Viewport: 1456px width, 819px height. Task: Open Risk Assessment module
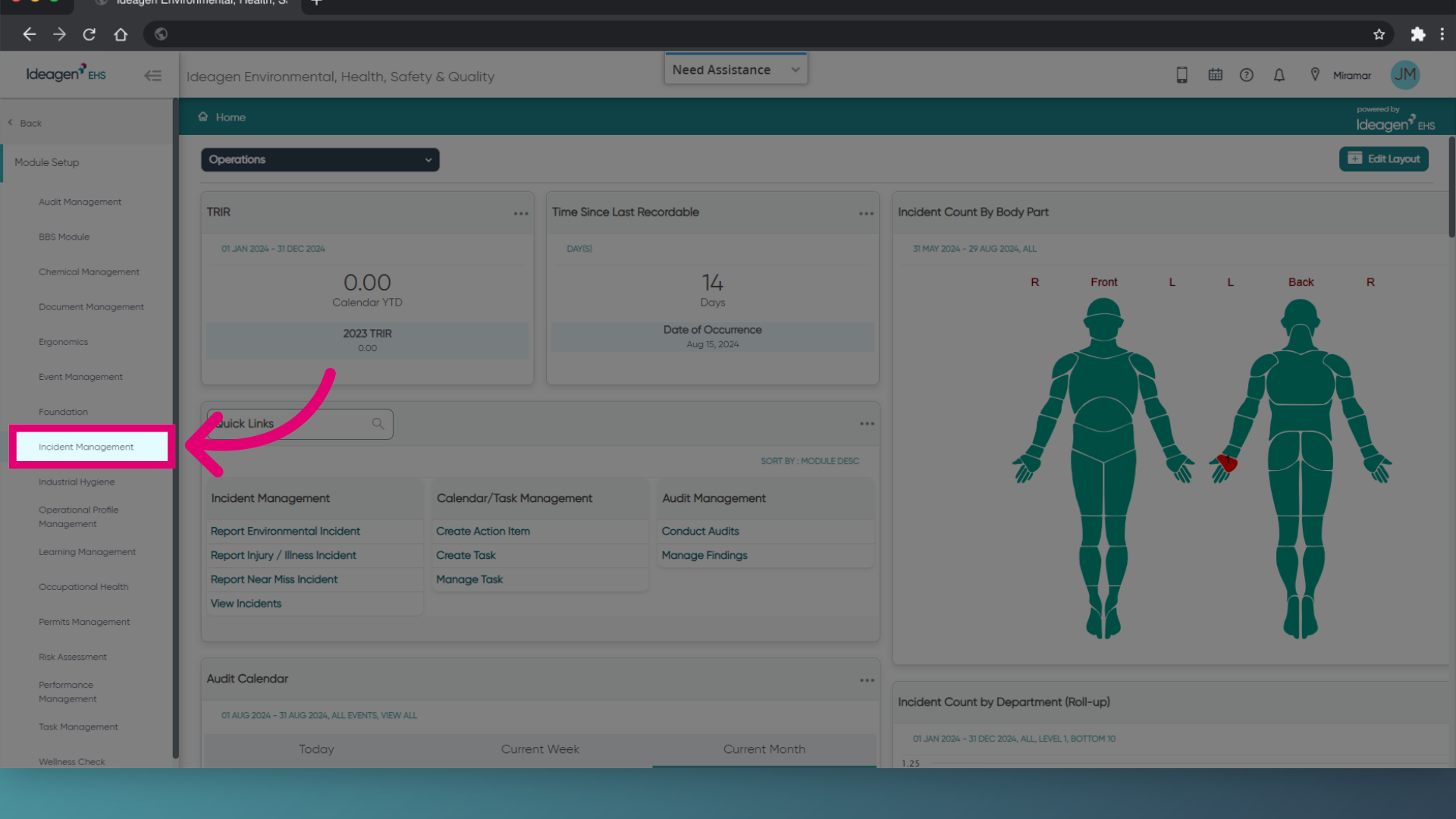pyautogui.click(x=73, y=657)
